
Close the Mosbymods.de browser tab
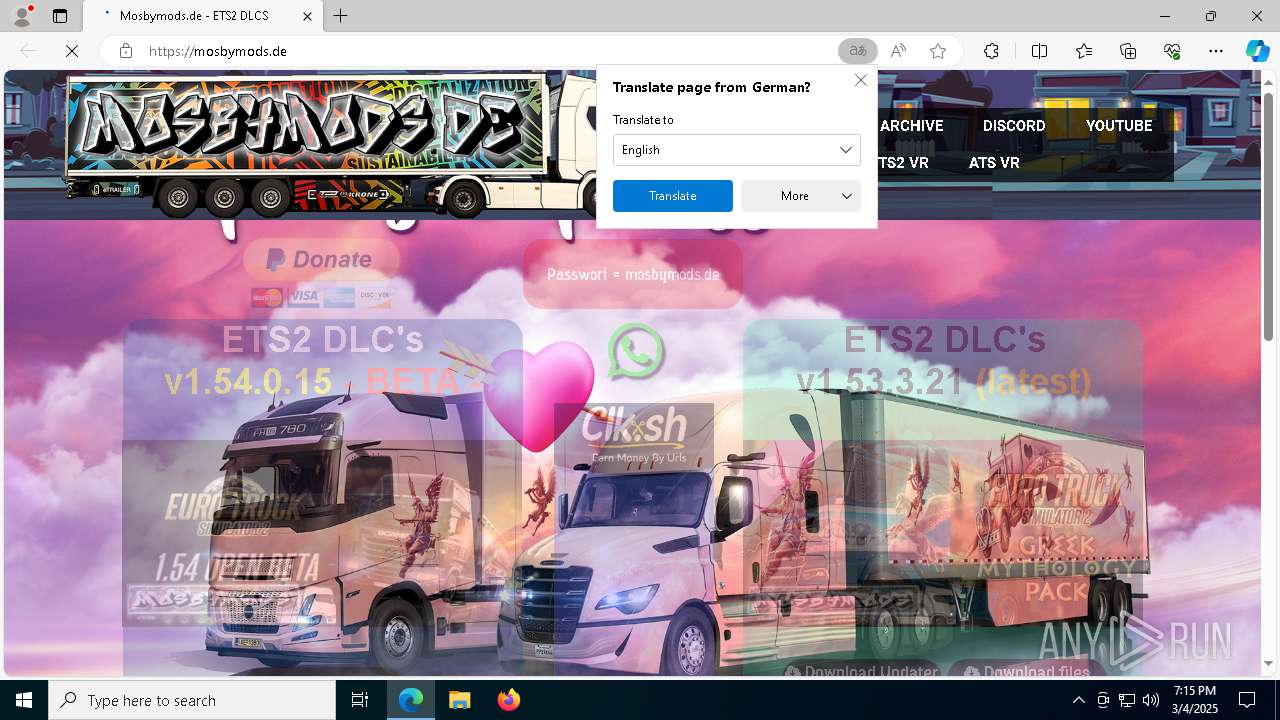click(307, 16)
